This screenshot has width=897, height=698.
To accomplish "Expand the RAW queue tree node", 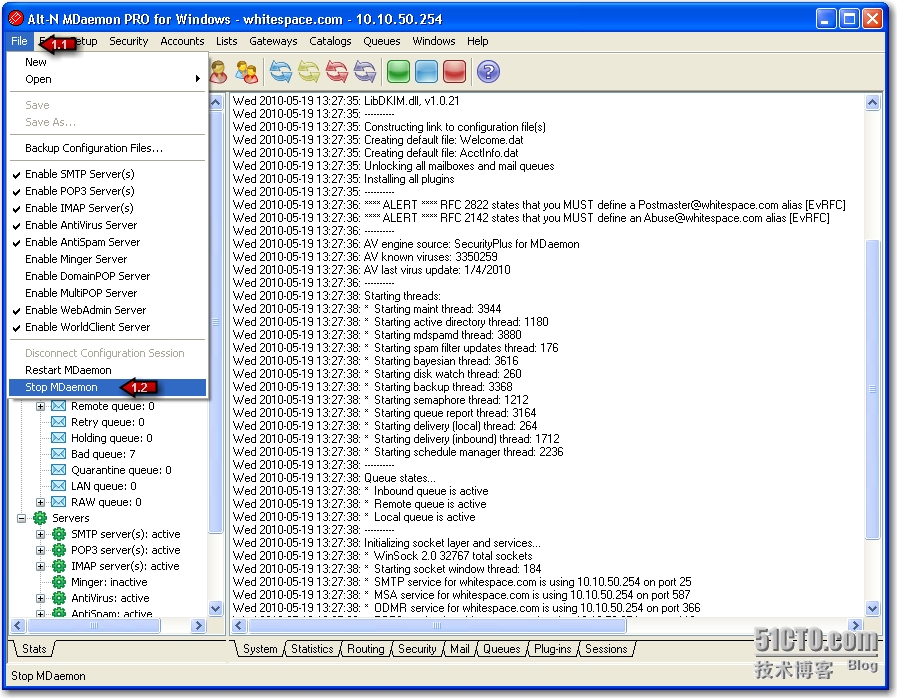I will point(40,502).
